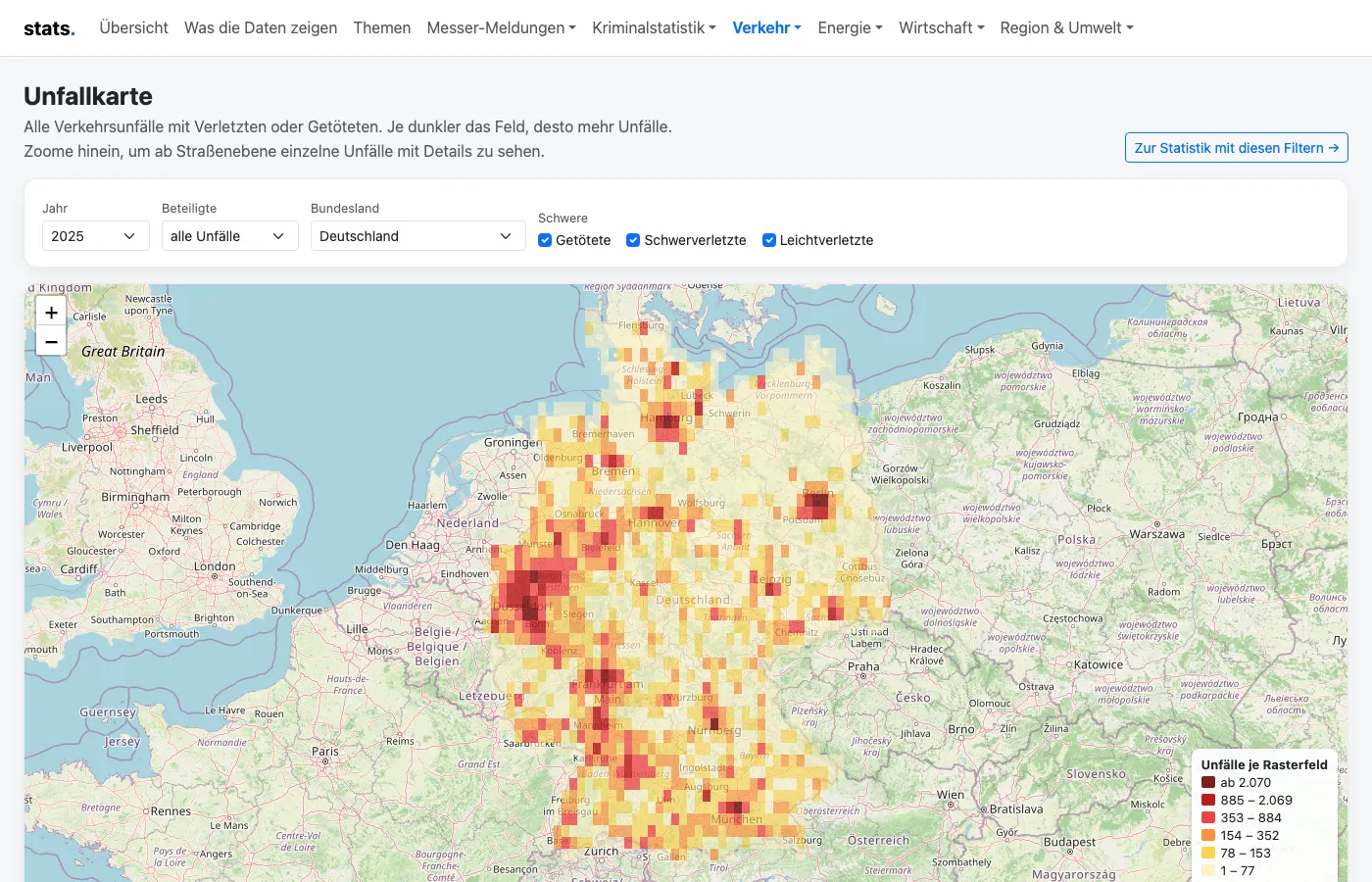Viewport: 1372px width, 882px height.
Task: Click the '885 – 2.069' legend swatch
Action: [1208, 800]
